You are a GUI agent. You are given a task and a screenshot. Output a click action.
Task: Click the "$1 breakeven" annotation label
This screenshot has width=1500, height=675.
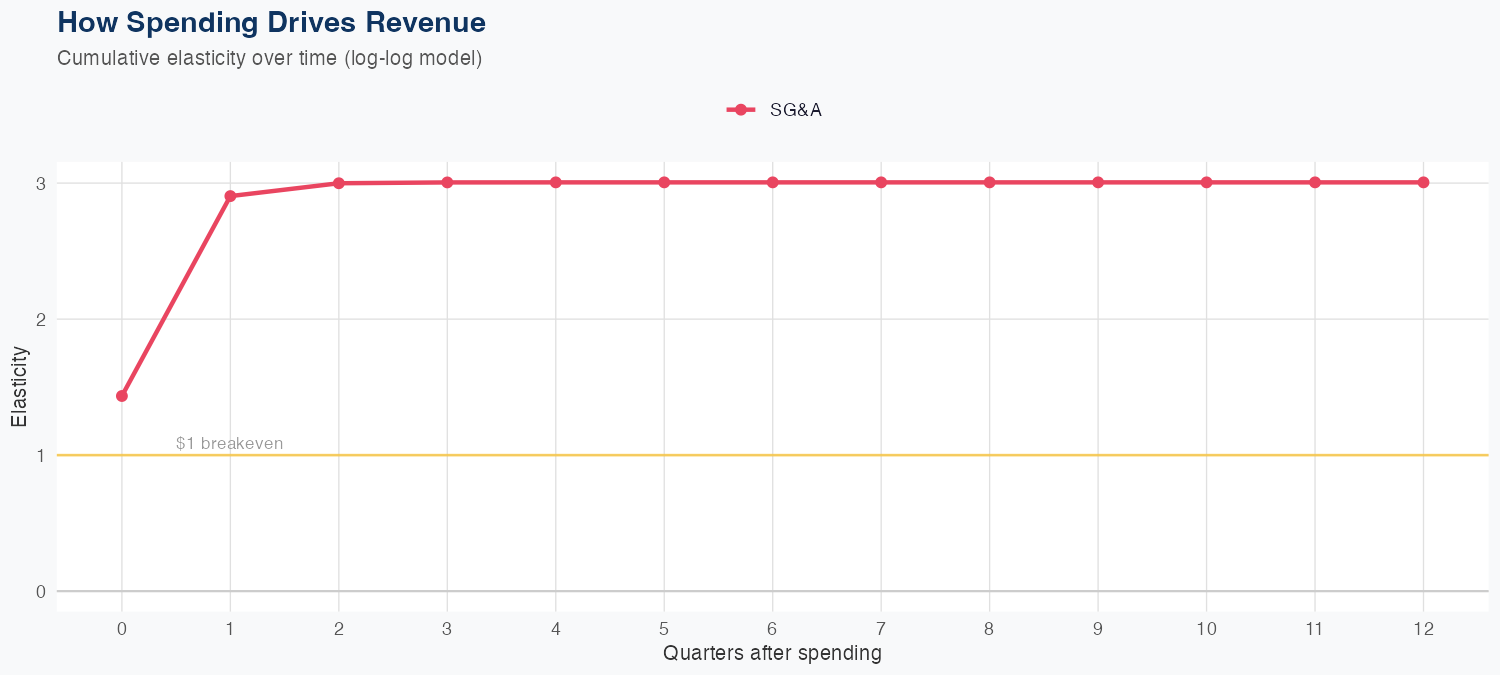click(229, 443)
